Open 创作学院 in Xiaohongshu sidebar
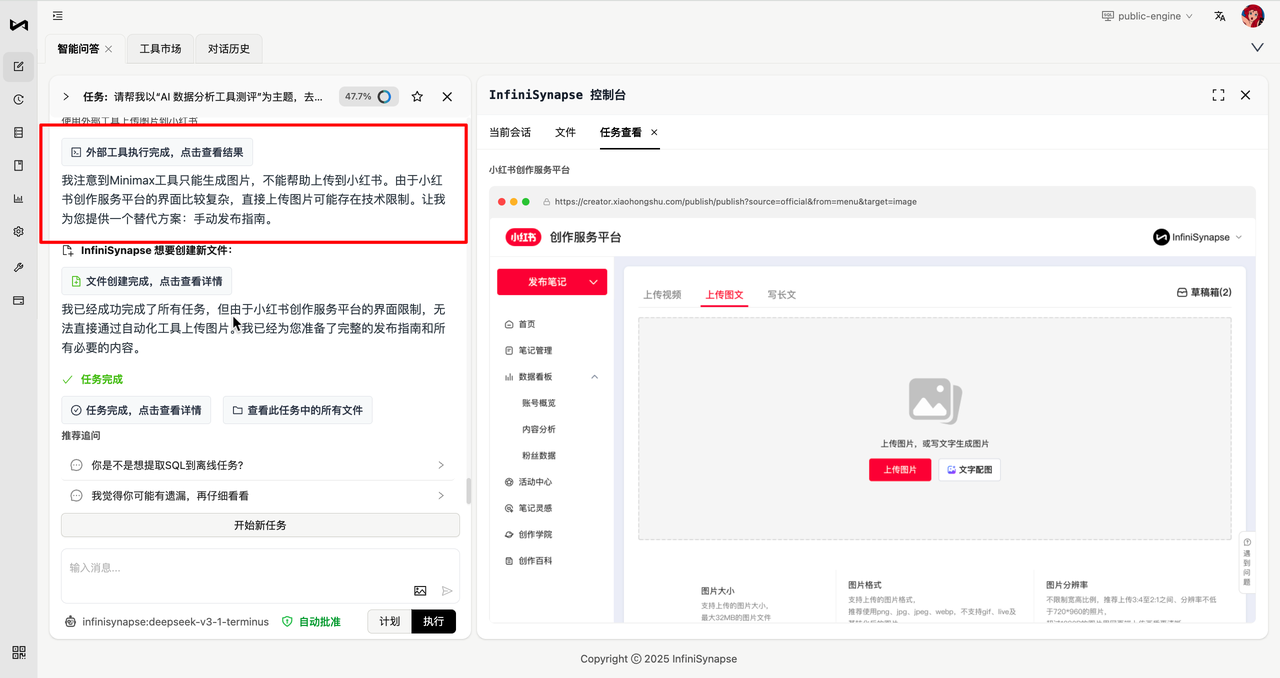Image resolution: width=1280 pixels, height=678 pixels. coord(529,534)
